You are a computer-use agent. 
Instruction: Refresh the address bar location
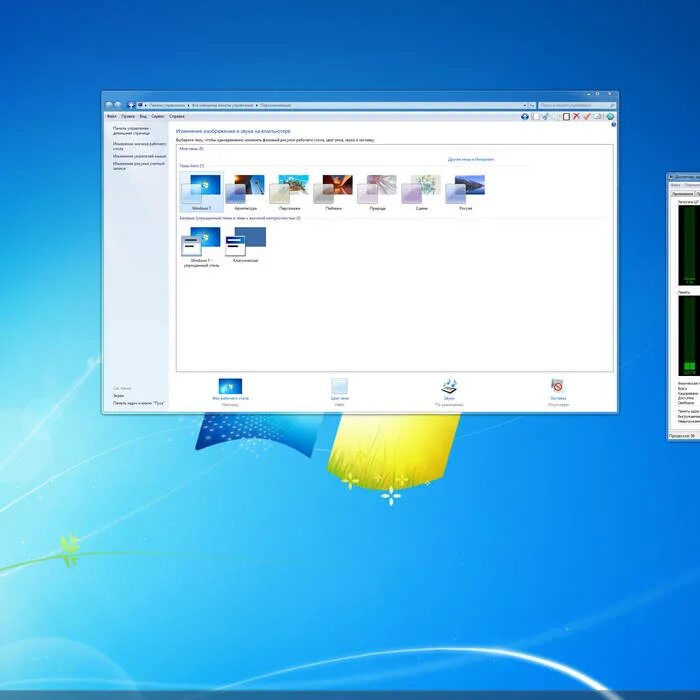click(532, 105)
